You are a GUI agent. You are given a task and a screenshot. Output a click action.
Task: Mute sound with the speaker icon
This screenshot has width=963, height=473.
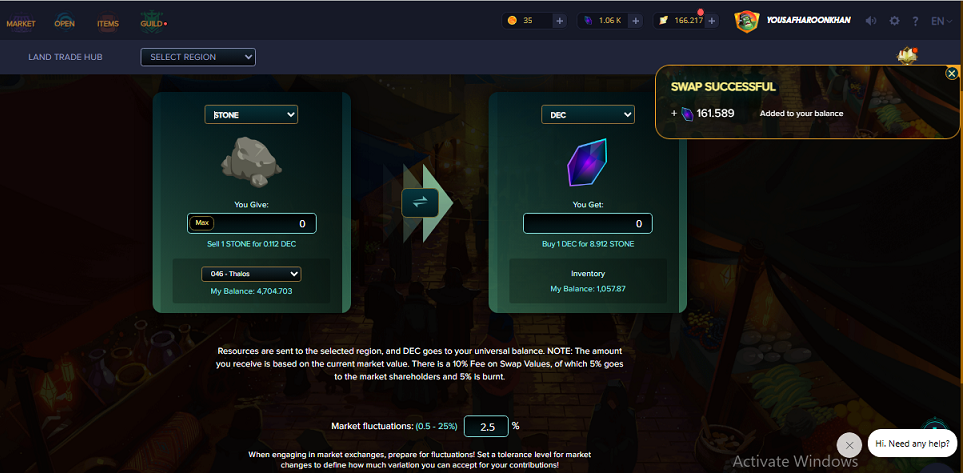point(871,21)
